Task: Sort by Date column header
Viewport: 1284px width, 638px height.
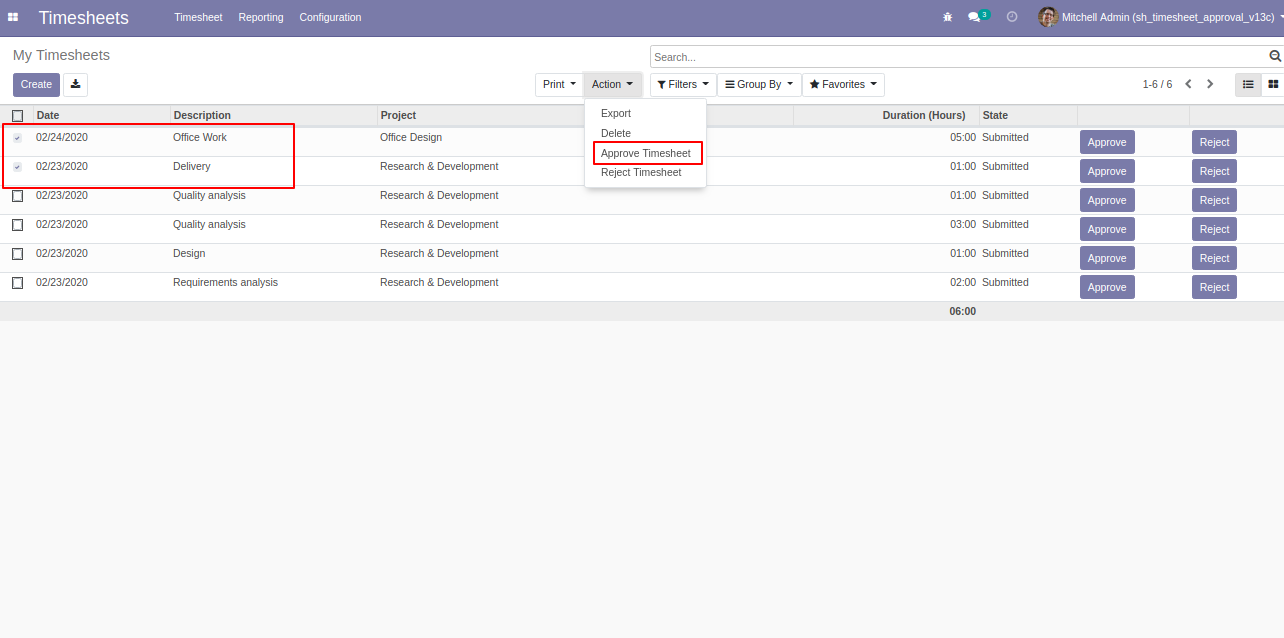Action: point(102,116)
